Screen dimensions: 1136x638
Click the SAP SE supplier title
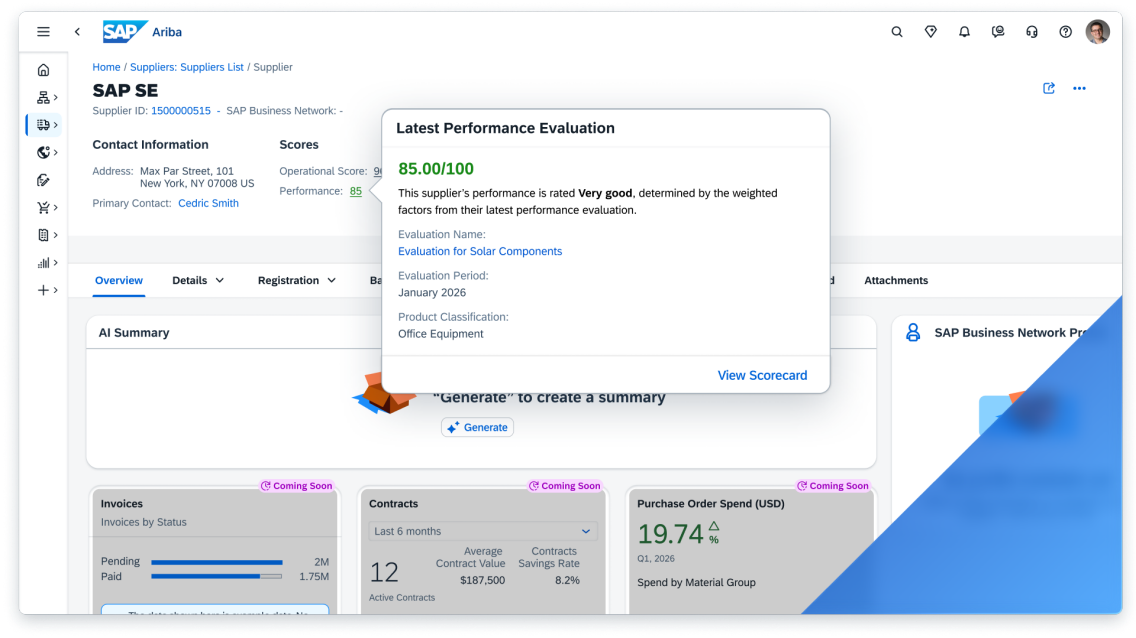(125, 91)
